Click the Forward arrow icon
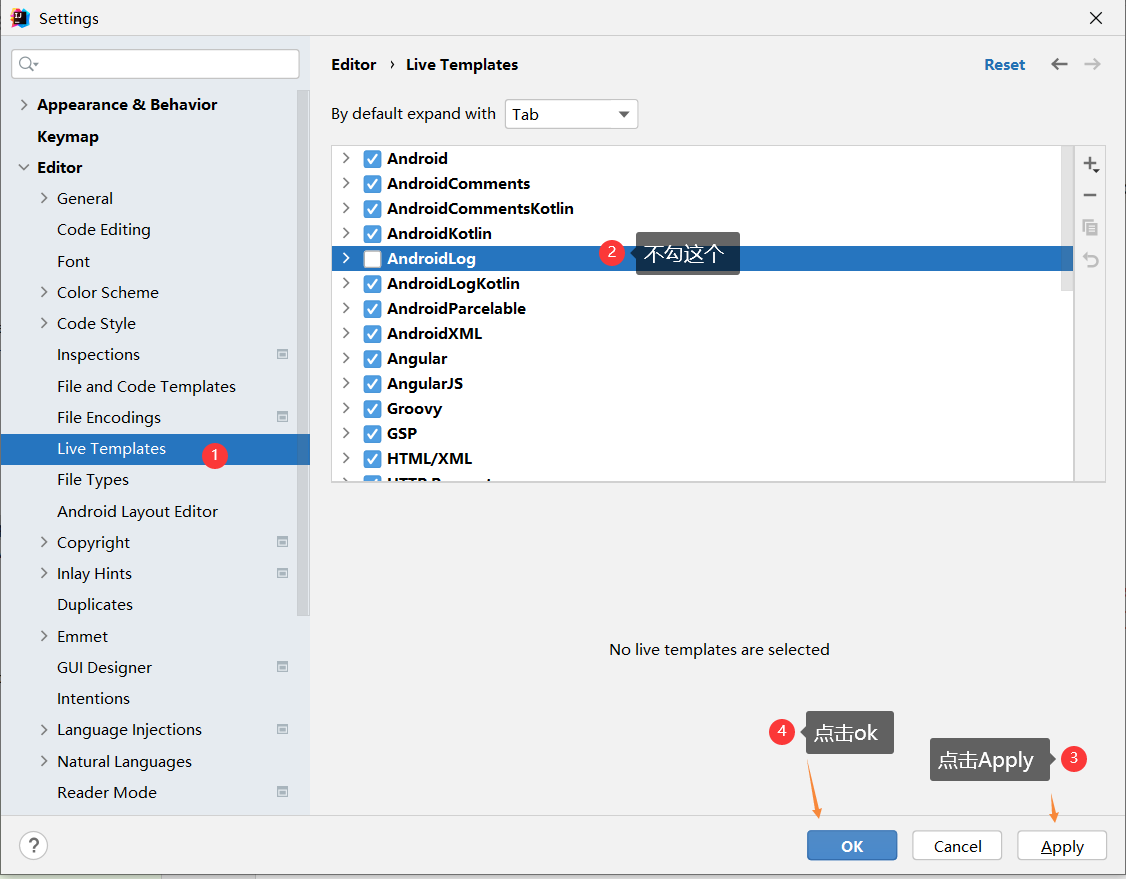The height and width of the screenshot is (879, 1126). [x=1092, y=64]
